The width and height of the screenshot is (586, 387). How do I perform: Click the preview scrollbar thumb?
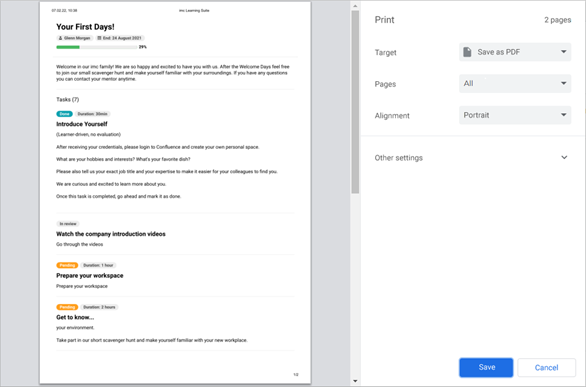[x=355, y=102]
